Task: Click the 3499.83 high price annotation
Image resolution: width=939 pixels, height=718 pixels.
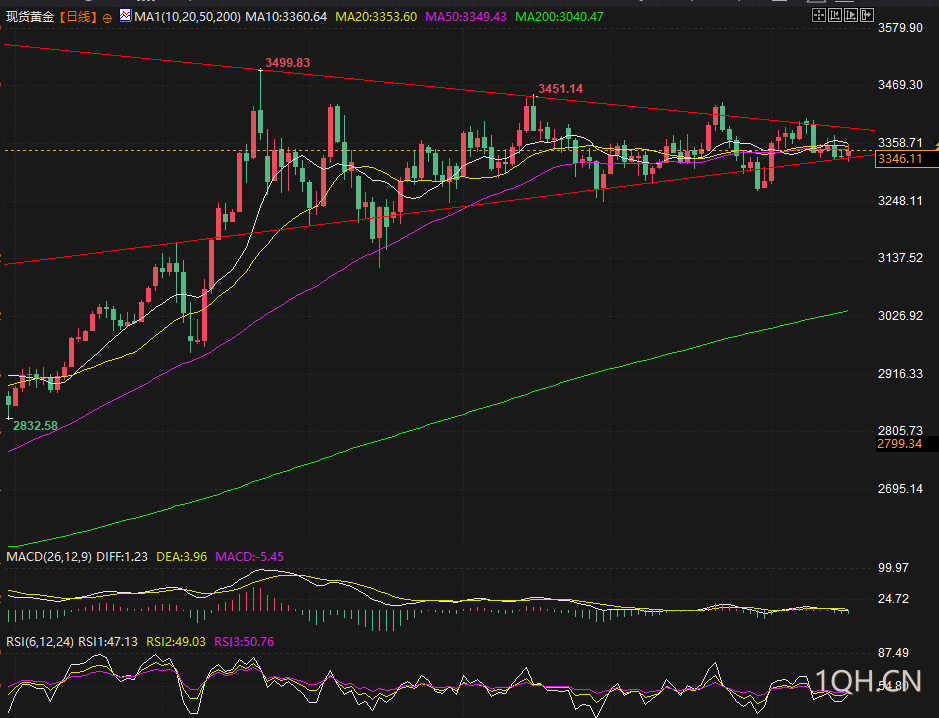Action: pos(285,62)
